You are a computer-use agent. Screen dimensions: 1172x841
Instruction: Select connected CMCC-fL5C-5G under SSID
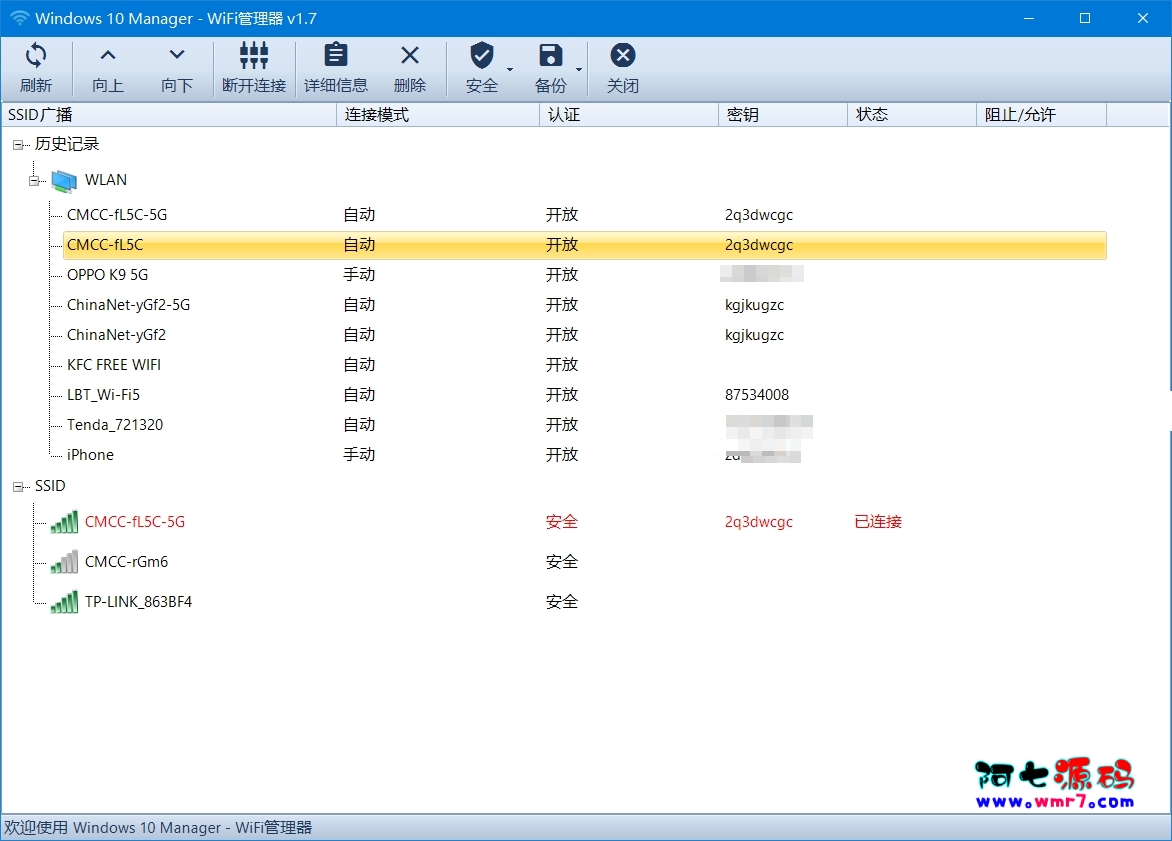[x=135, y=522]
